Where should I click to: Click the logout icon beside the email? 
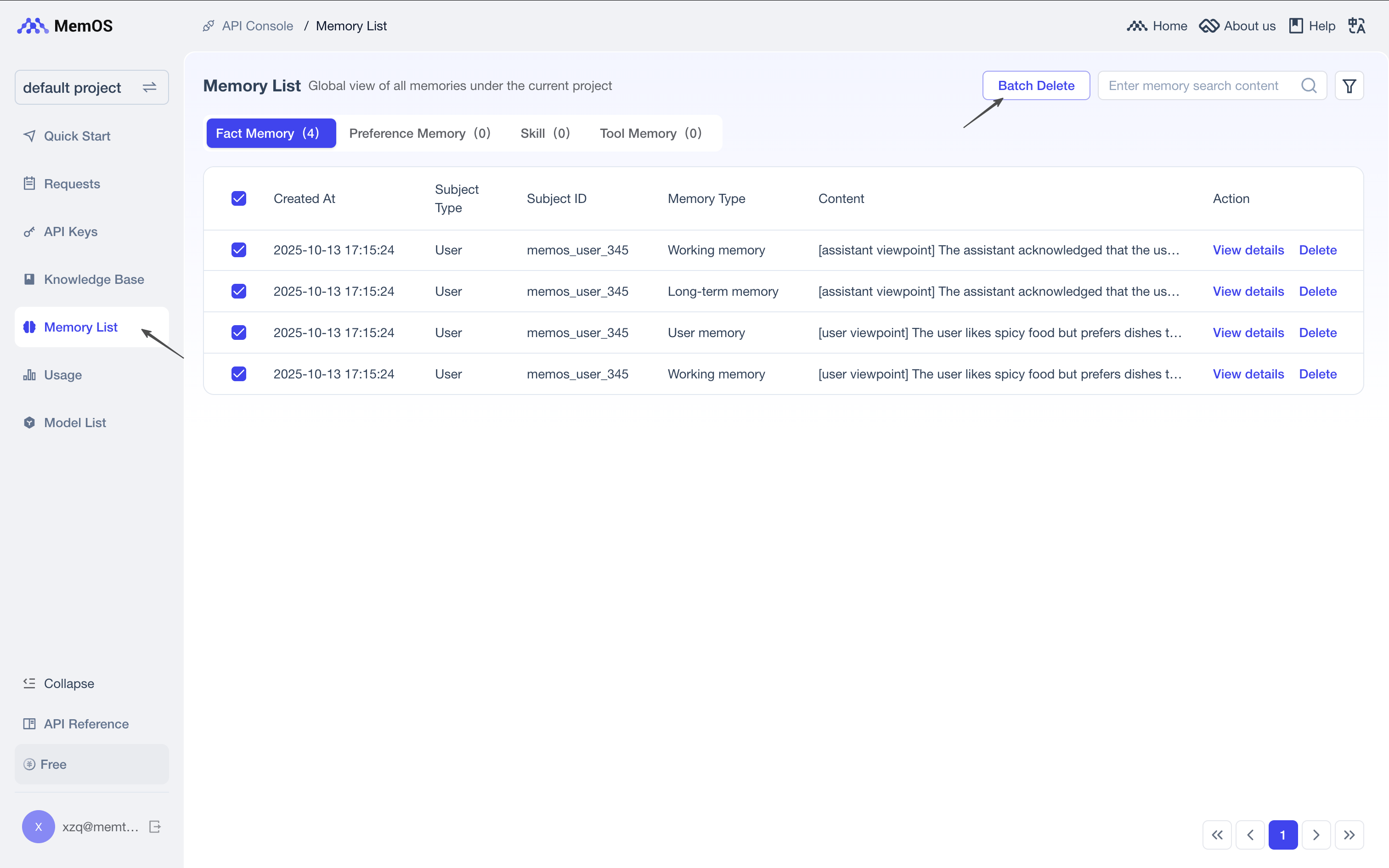[x=155, y=827]
